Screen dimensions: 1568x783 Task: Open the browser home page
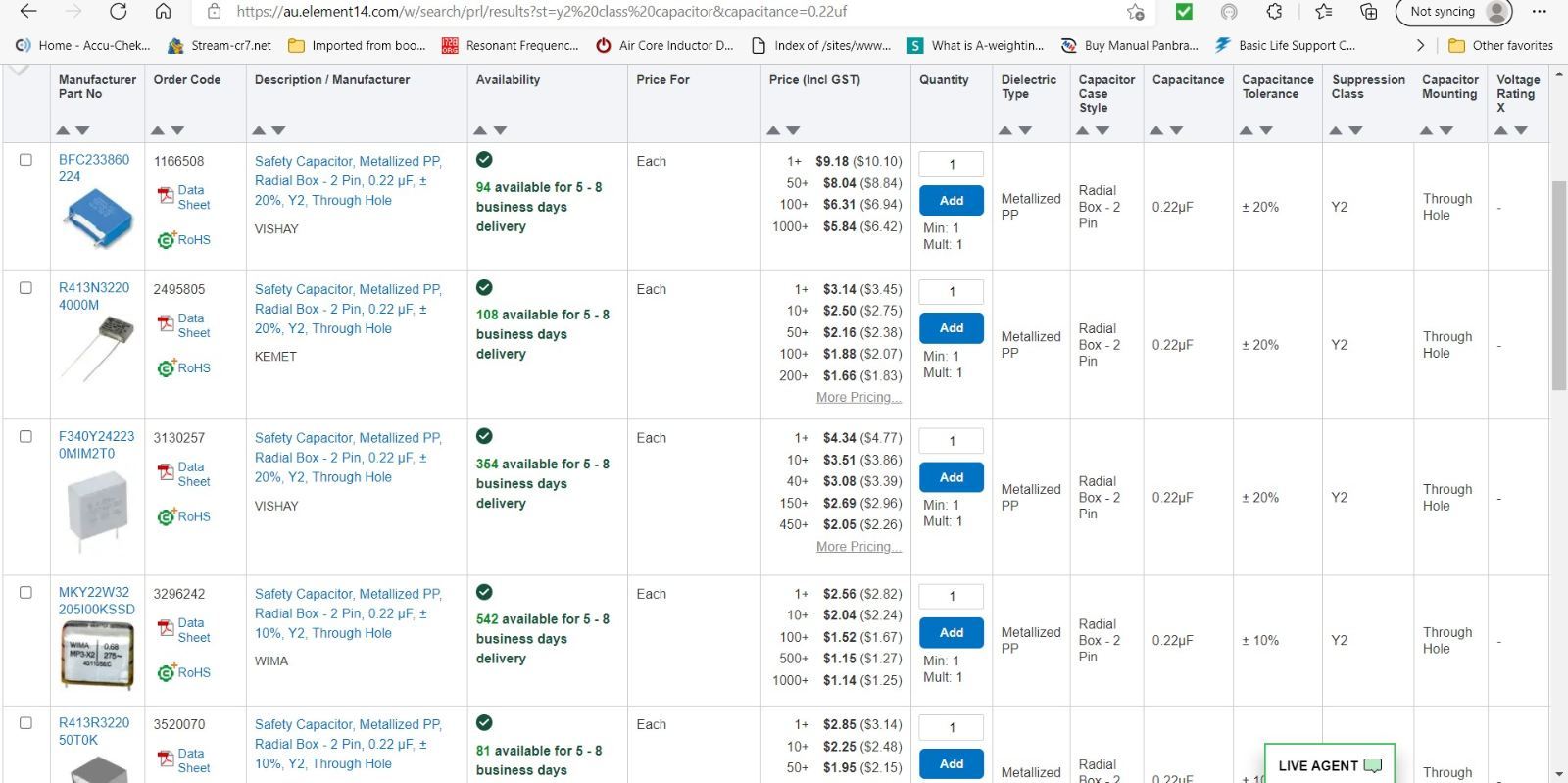click(x=164, y=12)
